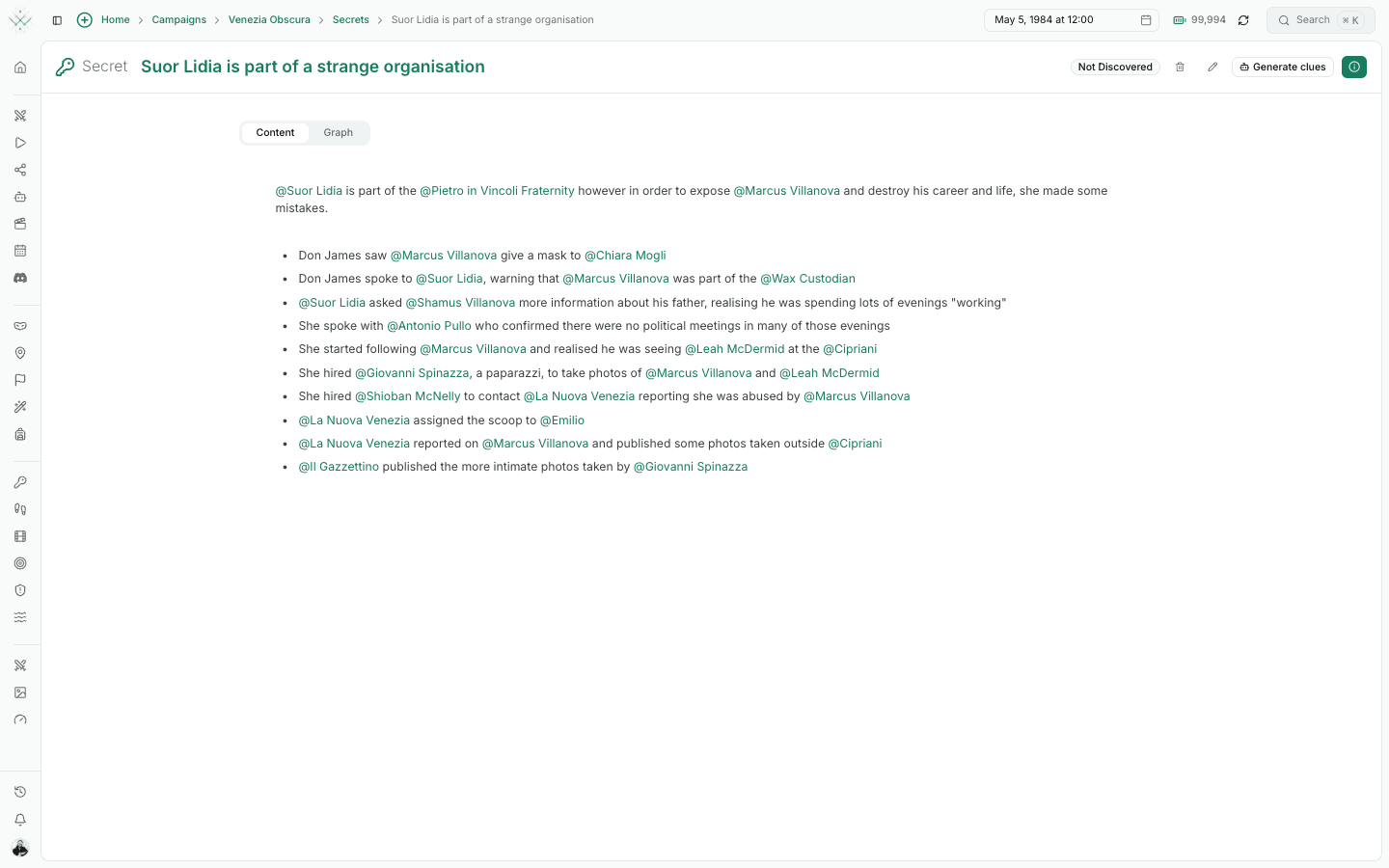Toggle the Not Discovered status badge
This screenshot has height=868, width=1389.
pyautogui.click(x=1115, y=67)
